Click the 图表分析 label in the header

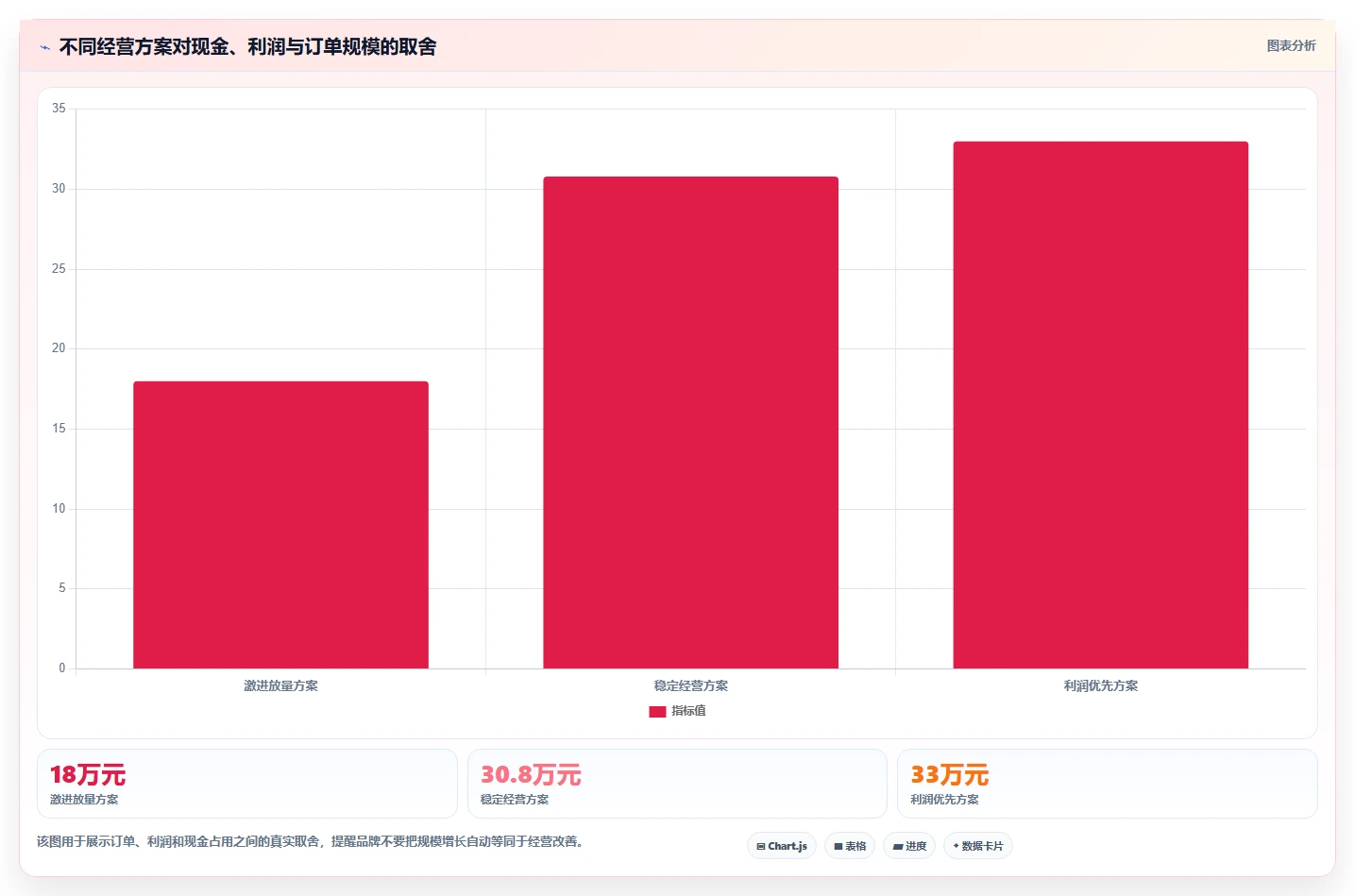coord(1291,45)
